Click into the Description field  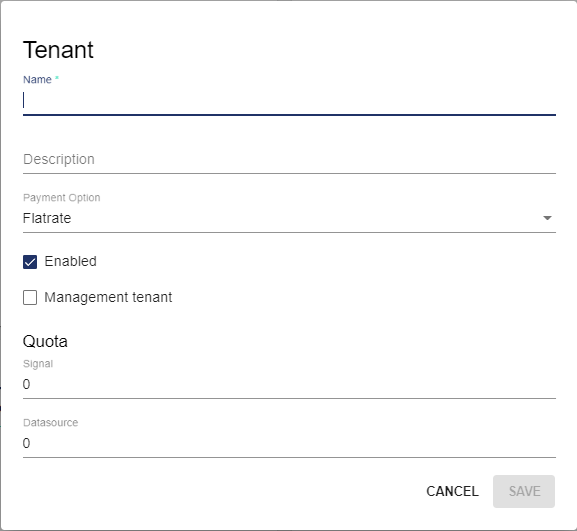(289, 159)
